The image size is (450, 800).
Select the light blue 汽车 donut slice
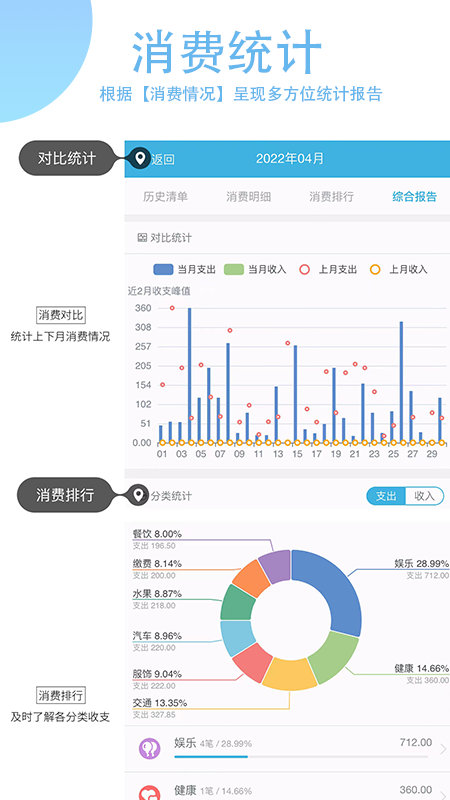(x=237, y=638)
